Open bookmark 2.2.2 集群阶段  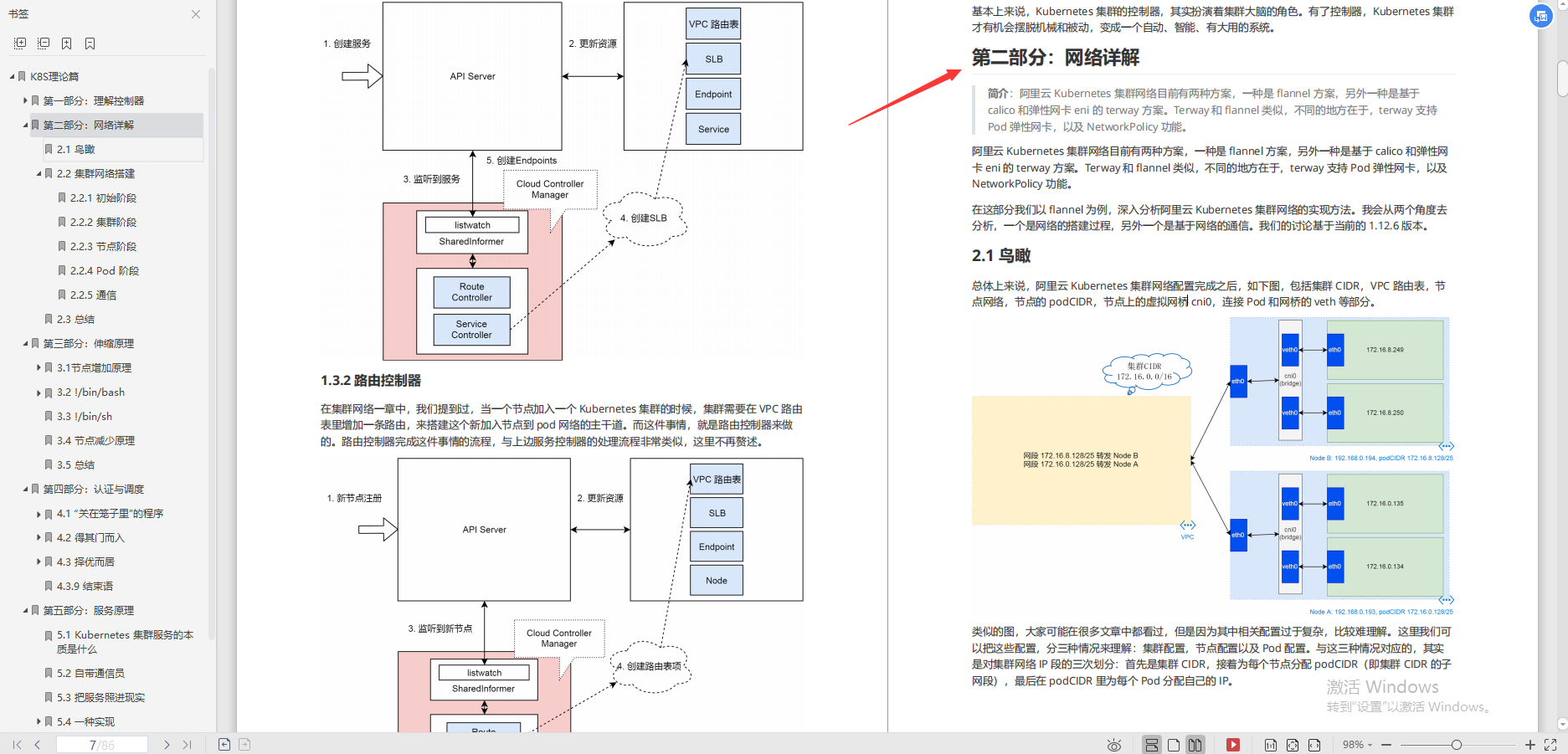[x=103, y=222]
